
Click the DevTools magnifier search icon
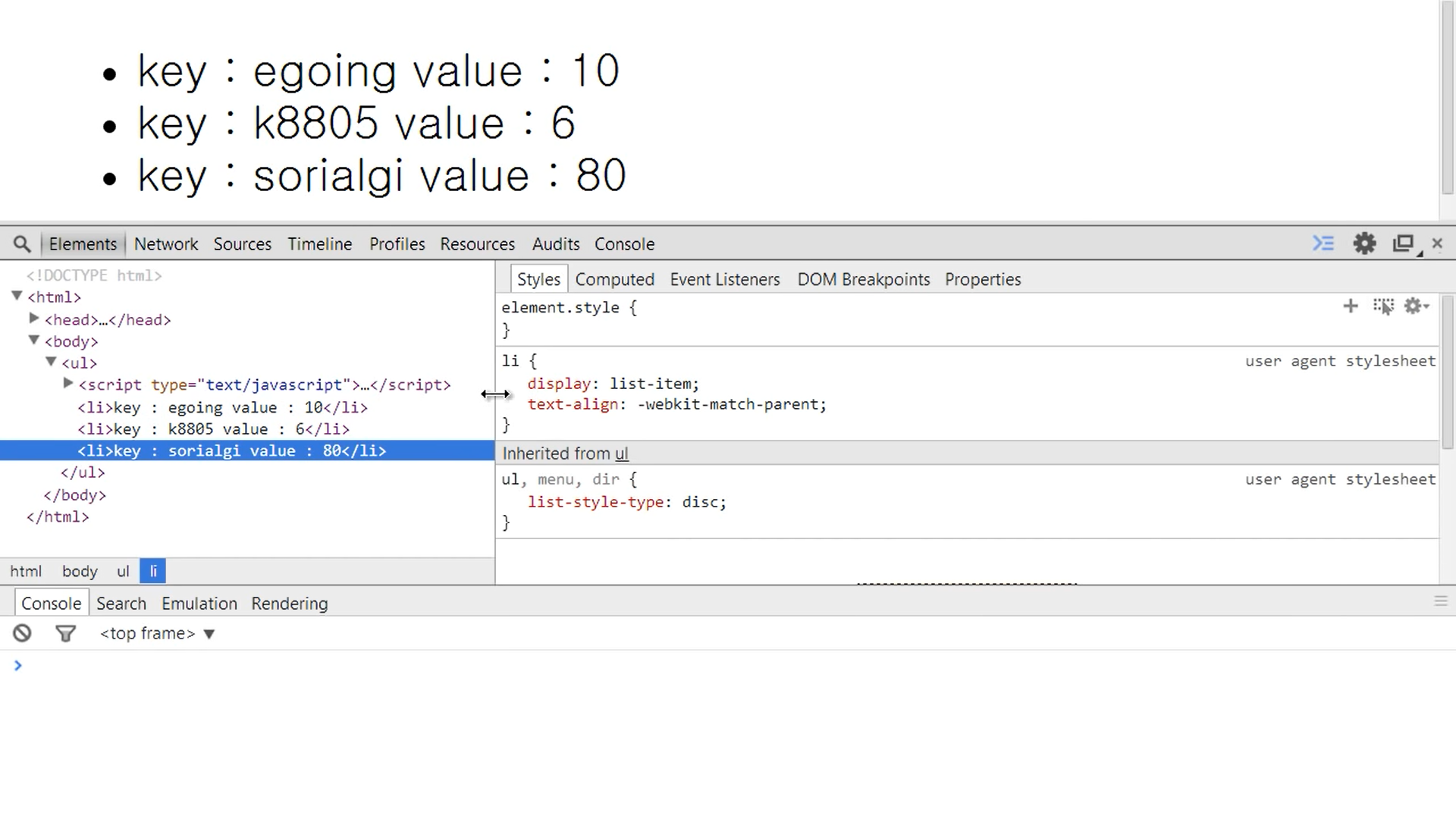coord(22,244)
